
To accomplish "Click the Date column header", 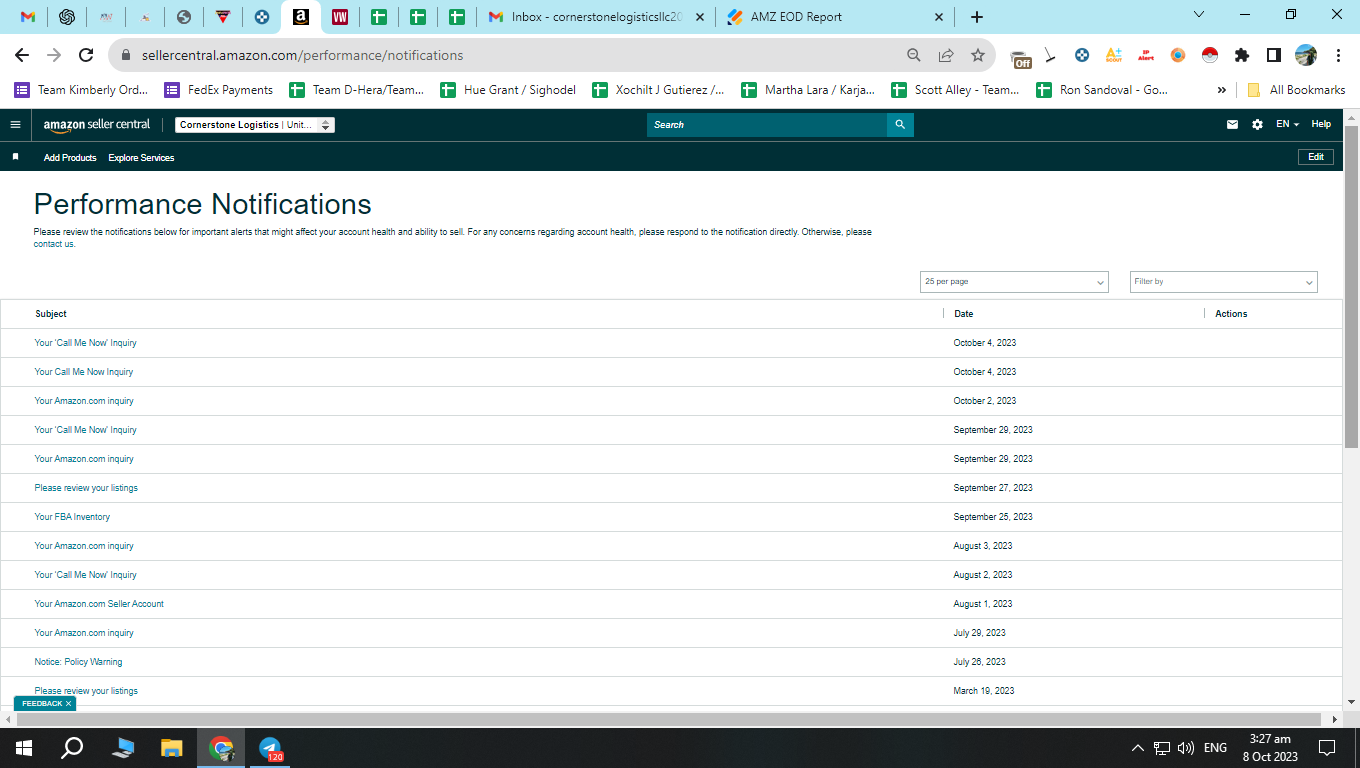I will [964, 314].
